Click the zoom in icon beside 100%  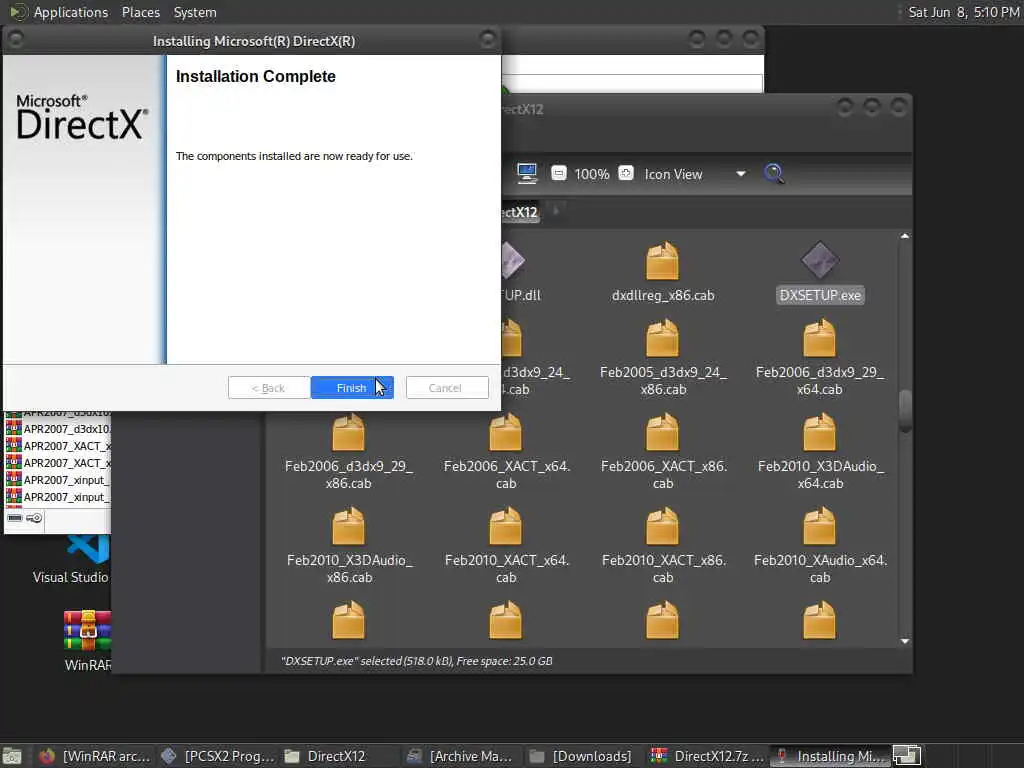pos(626,173)
